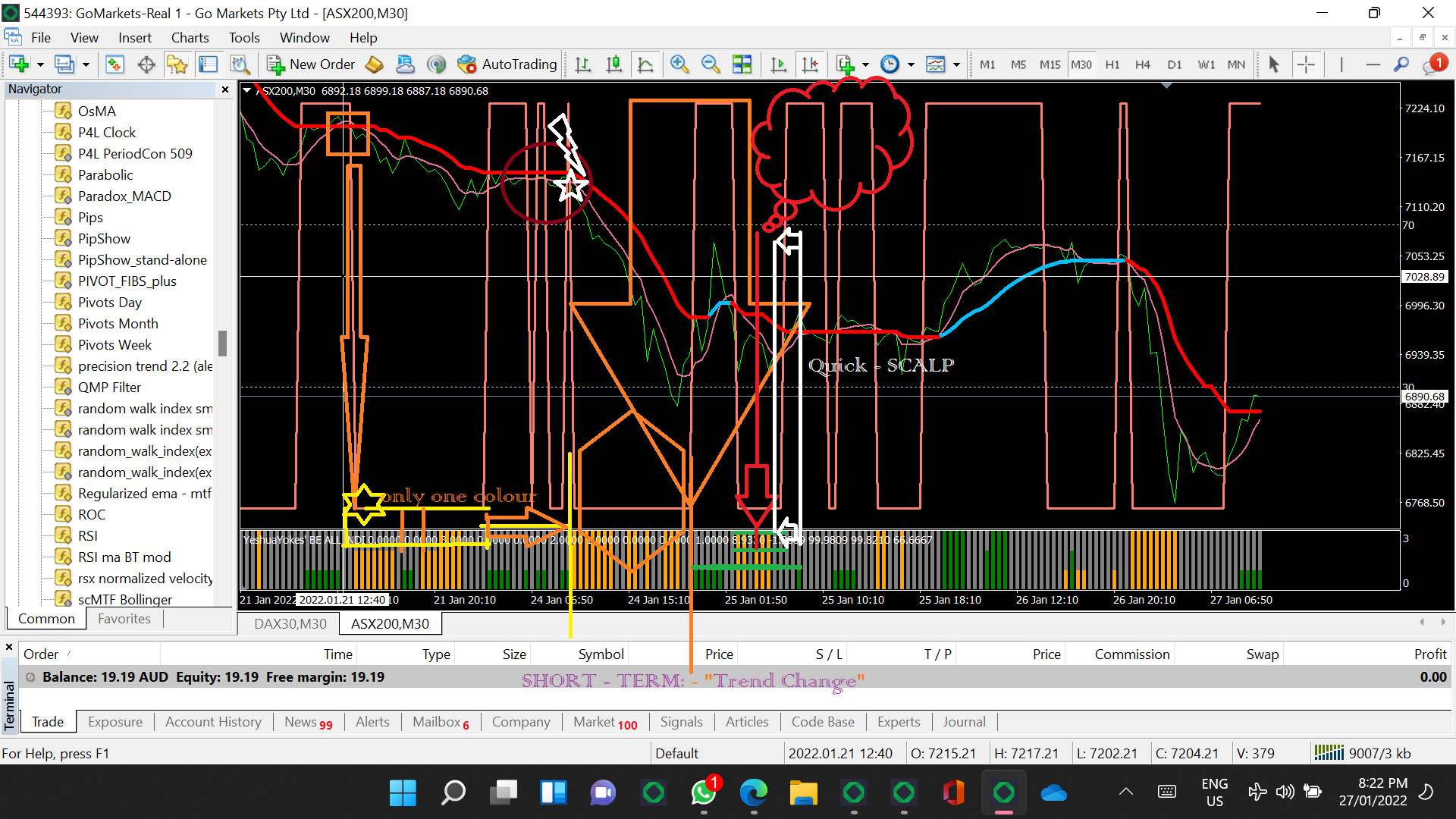
Task: Zoom in on the chart
Action: [x=679, y=64]
